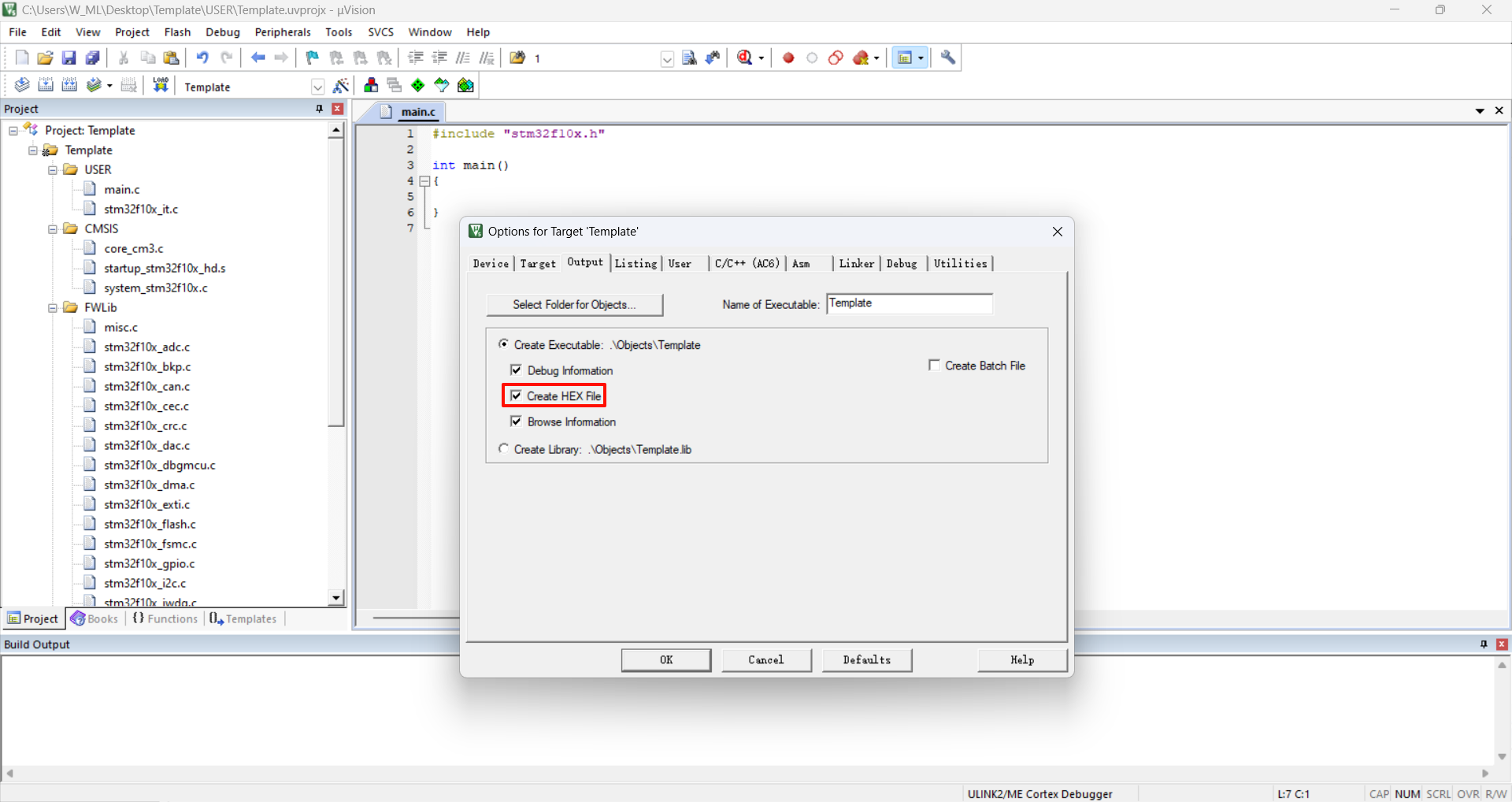Select the Create Library radio button

(x=503, y=448)
